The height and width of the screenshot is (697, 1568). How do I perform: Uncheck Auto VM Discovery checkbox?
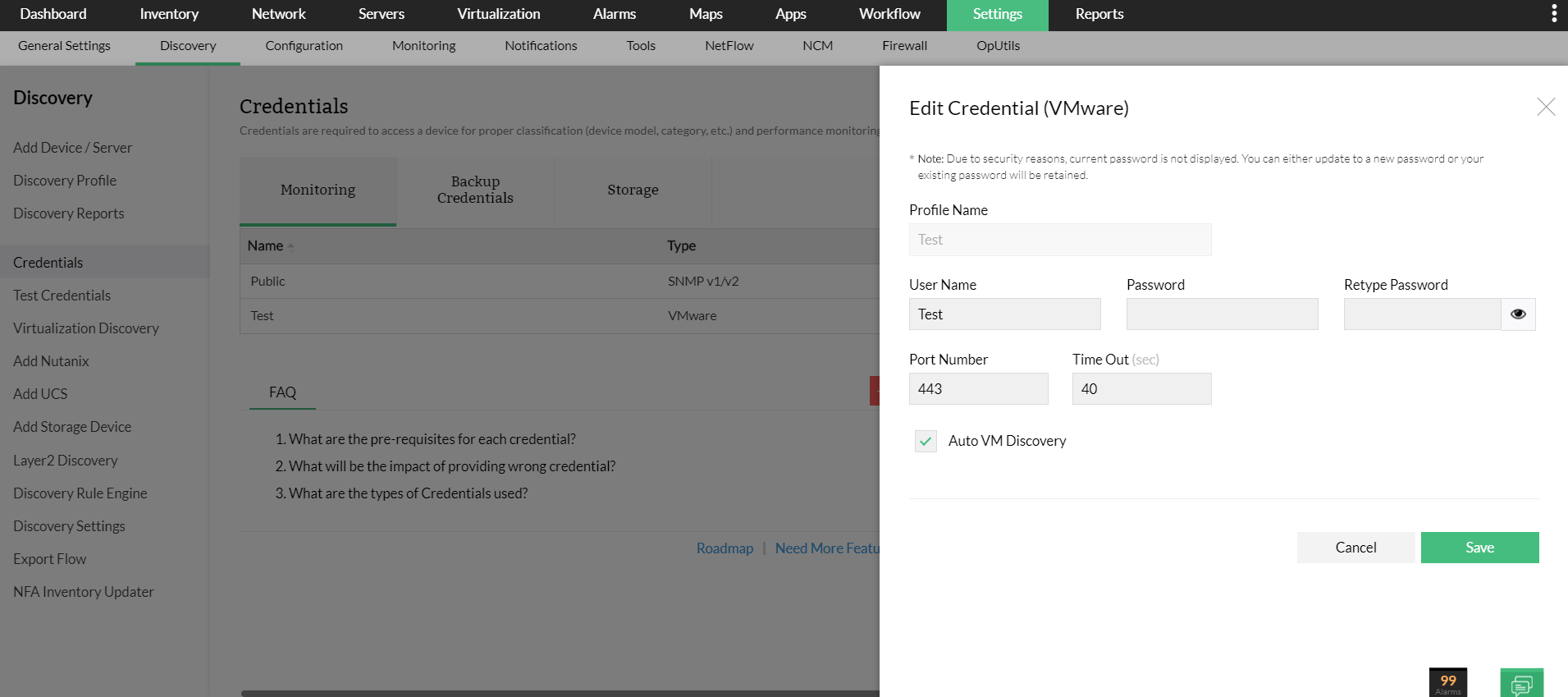(926, 442)
